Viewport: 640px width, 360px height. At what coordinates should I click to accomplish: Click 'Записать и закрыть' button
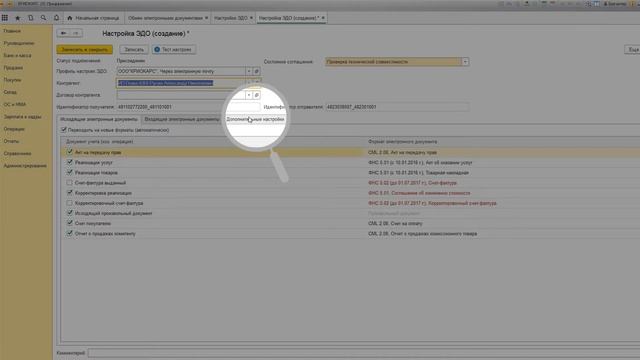(x=84, y=49)
